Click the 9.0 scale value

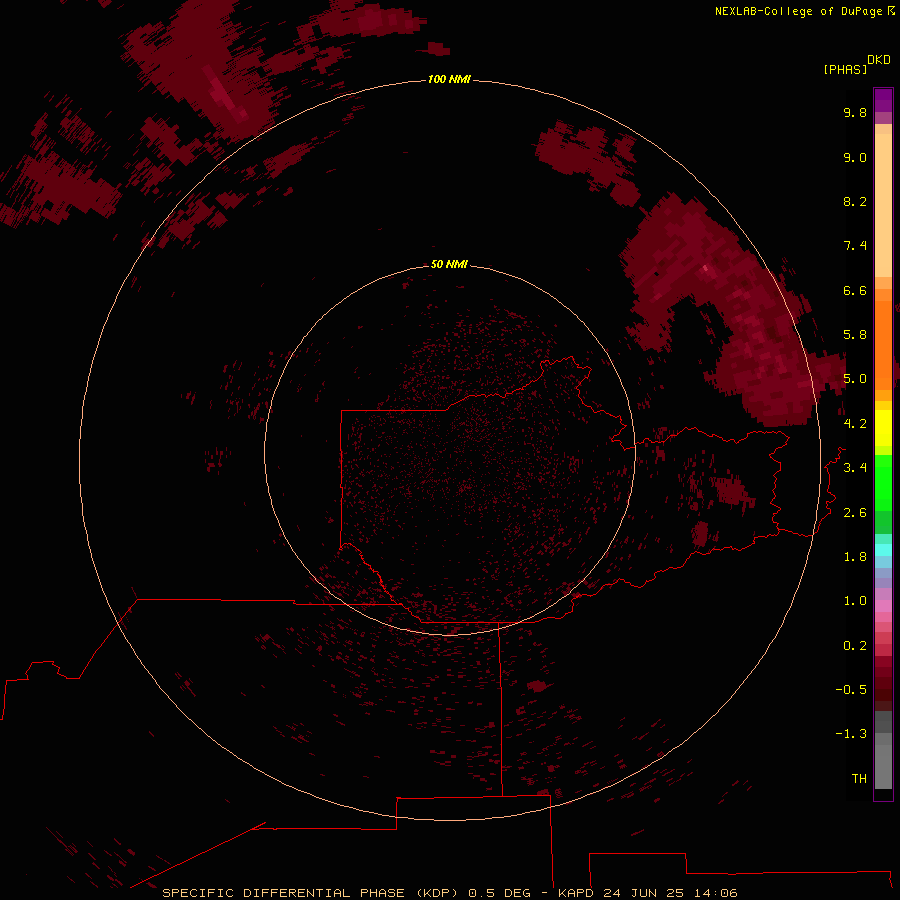point(855,157)
